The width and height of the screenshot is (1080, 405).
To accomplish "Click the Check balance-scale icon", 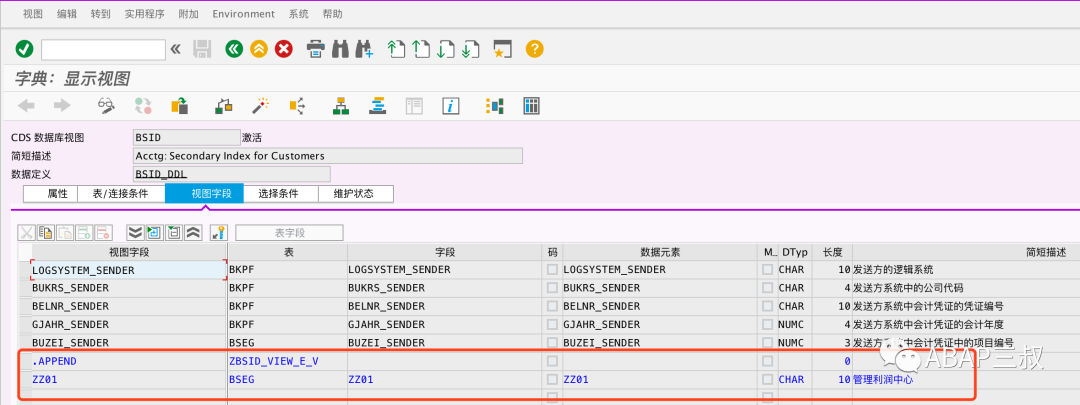I will point(223,106).
